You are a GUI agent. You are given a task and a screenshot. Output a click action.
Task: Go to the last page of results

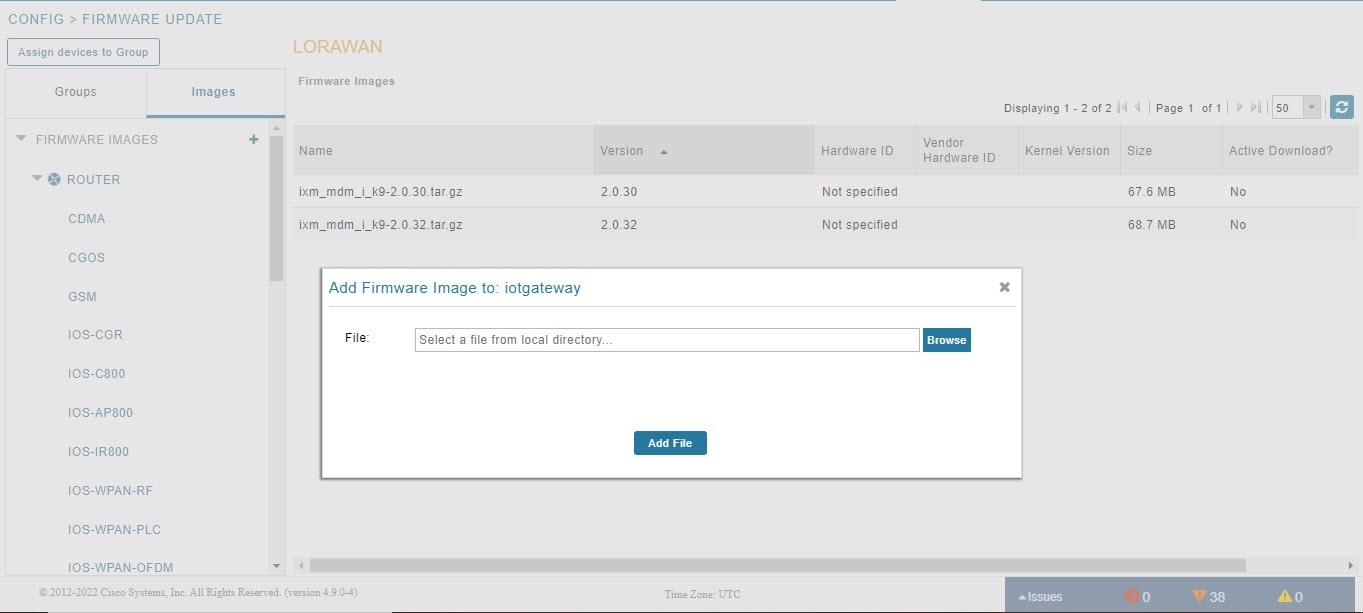(1256, 107)
